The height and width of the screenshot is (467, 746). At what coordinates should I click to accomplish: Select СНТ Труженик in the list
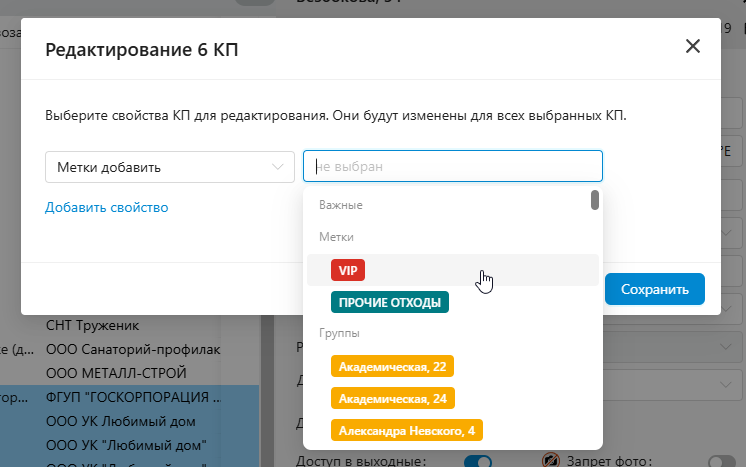(x=92, y=326)
